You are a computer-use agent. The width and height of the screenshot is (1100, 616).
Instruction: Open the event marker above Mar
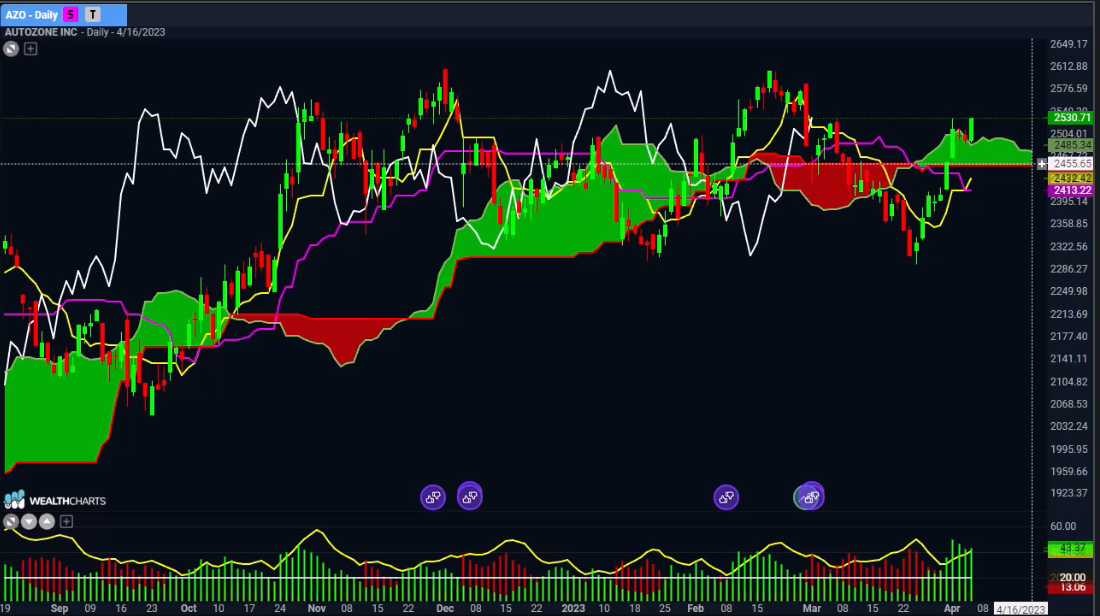tap(810, 497)
